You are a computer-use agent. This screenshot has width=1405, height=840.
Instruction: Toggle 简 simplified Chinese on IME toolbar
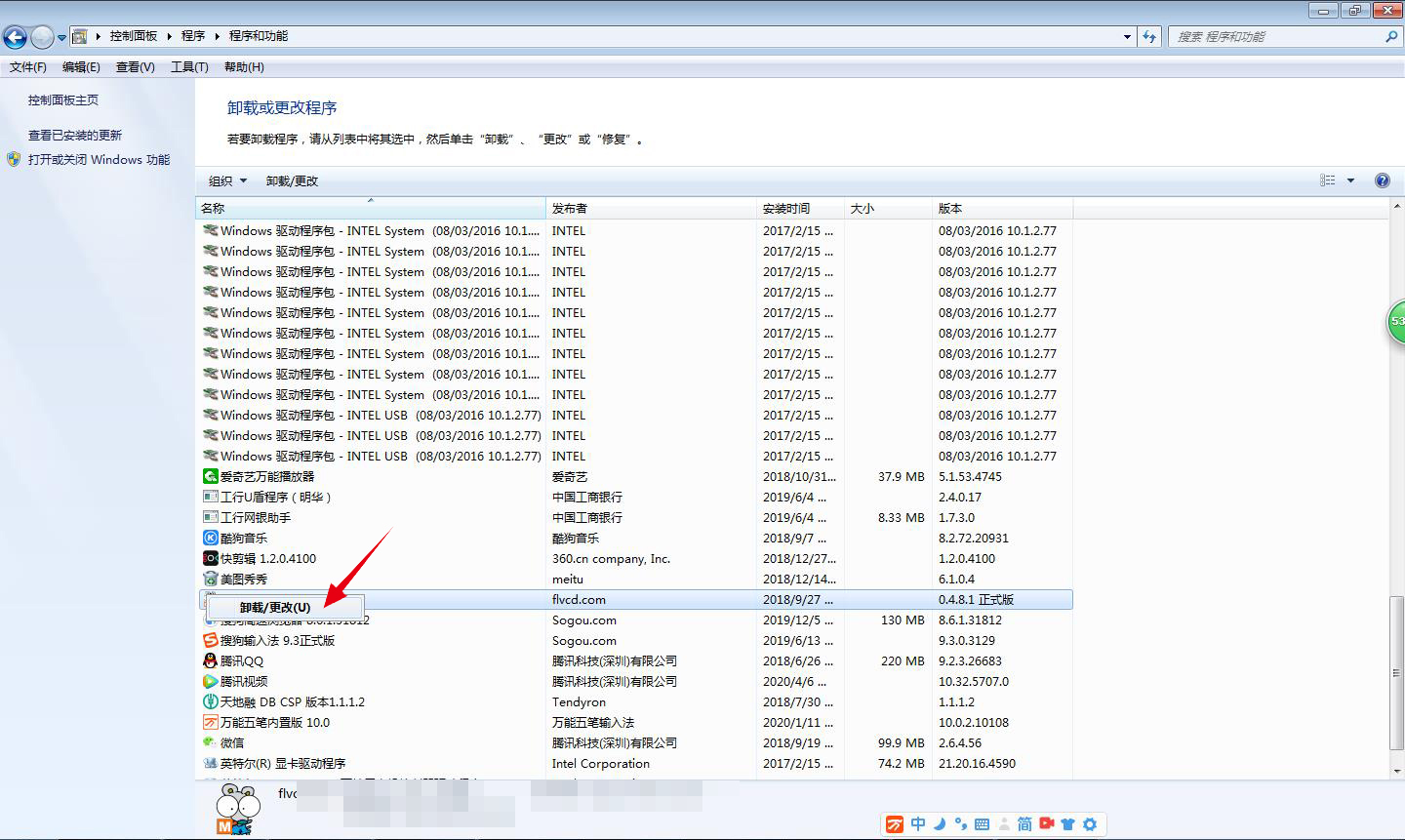[1024, 824]
